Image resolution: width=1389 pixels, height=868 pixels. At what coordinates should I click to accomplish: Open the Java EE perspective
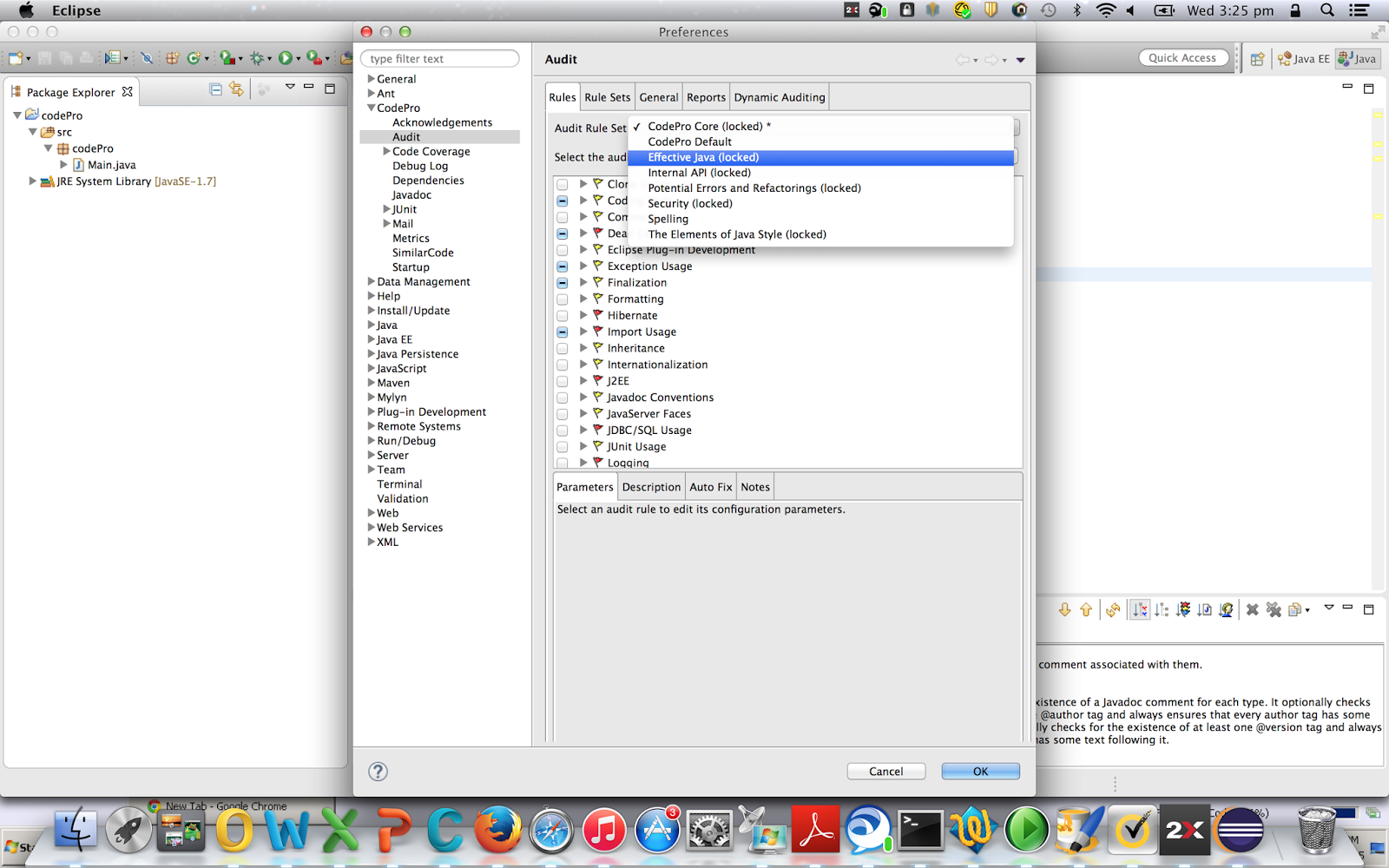pyautogui.click(x=1304, y=59)
